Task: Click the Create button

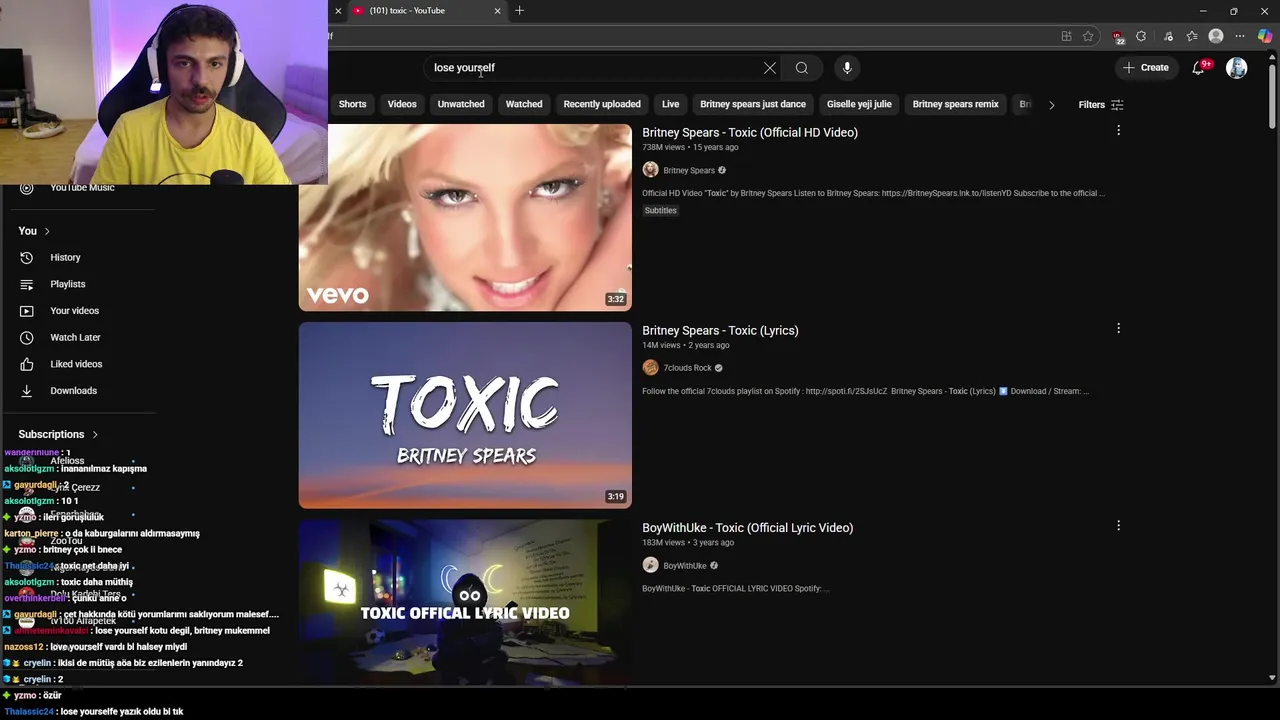Action: point(1146,68)
